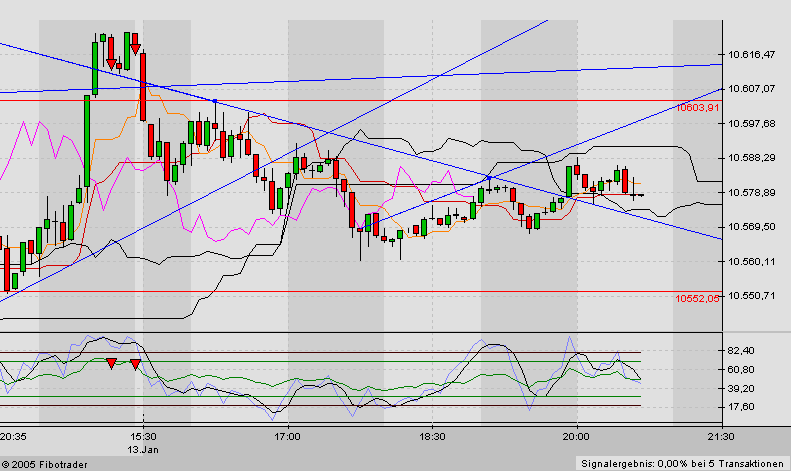Screen dimensions: 791x471
Task: Click the 10.616,47 price axis label
Action: [x=751, y=54]
